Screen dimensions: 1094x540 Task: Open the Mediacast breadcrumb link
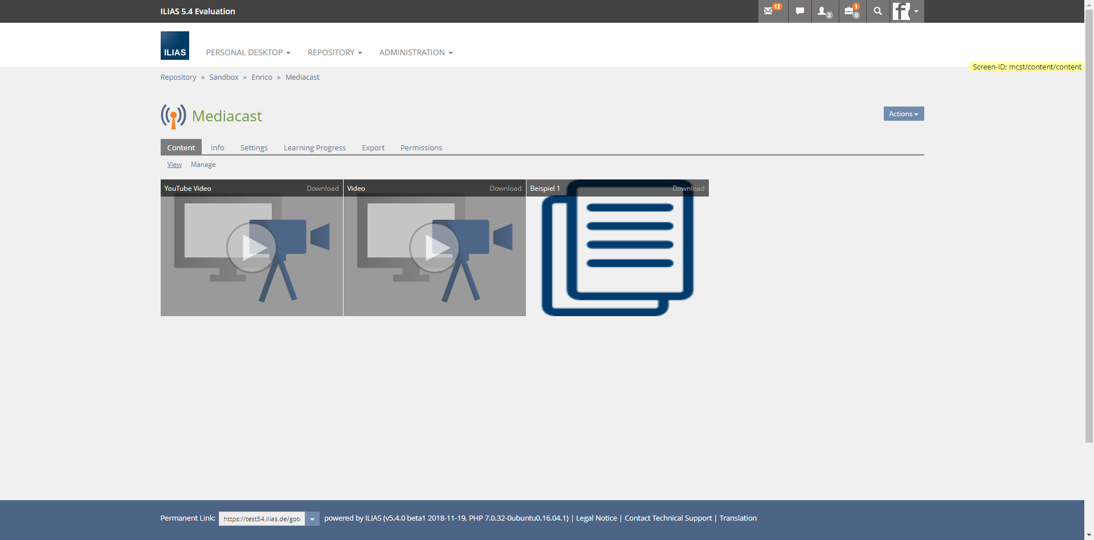point(302,77)
